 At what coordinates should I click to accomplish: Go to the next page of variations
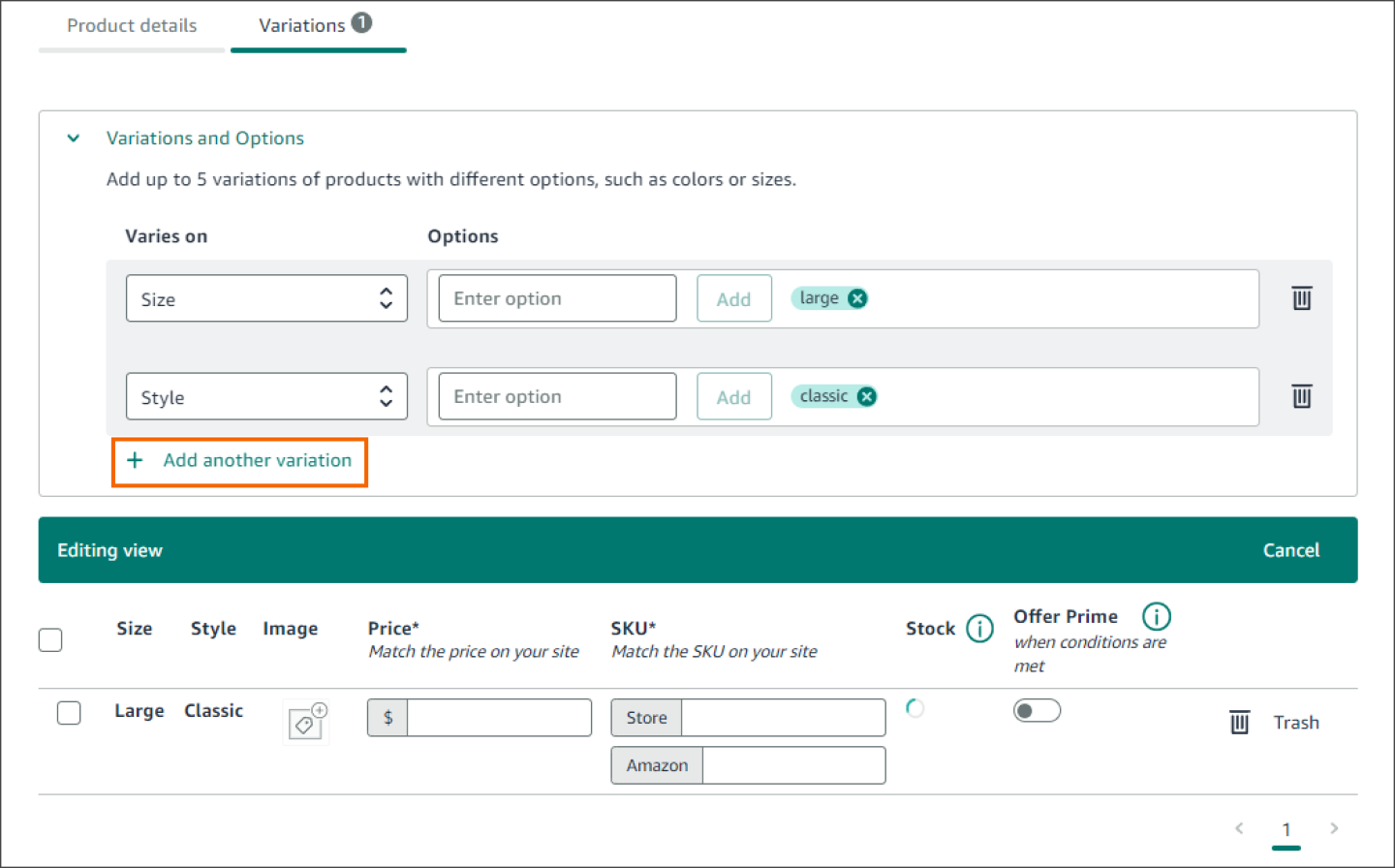pyautogui.click(x=1334, y=828)
